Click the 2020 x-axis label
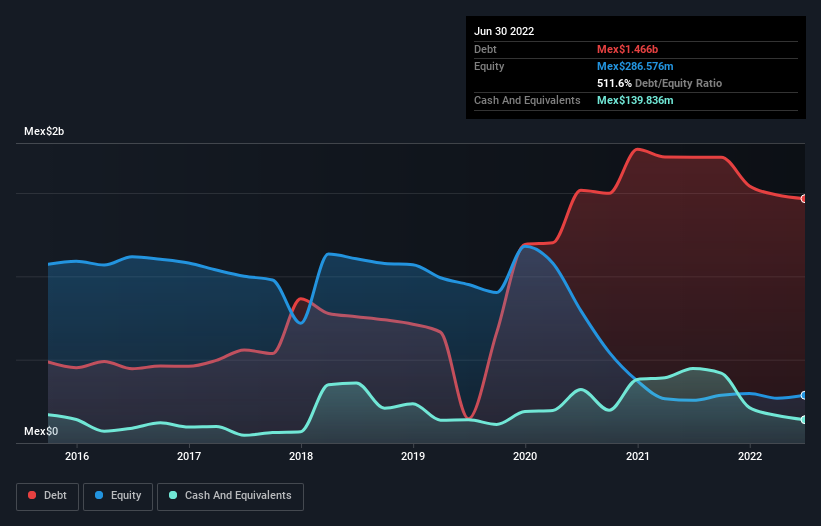 [x=525, y=456]
